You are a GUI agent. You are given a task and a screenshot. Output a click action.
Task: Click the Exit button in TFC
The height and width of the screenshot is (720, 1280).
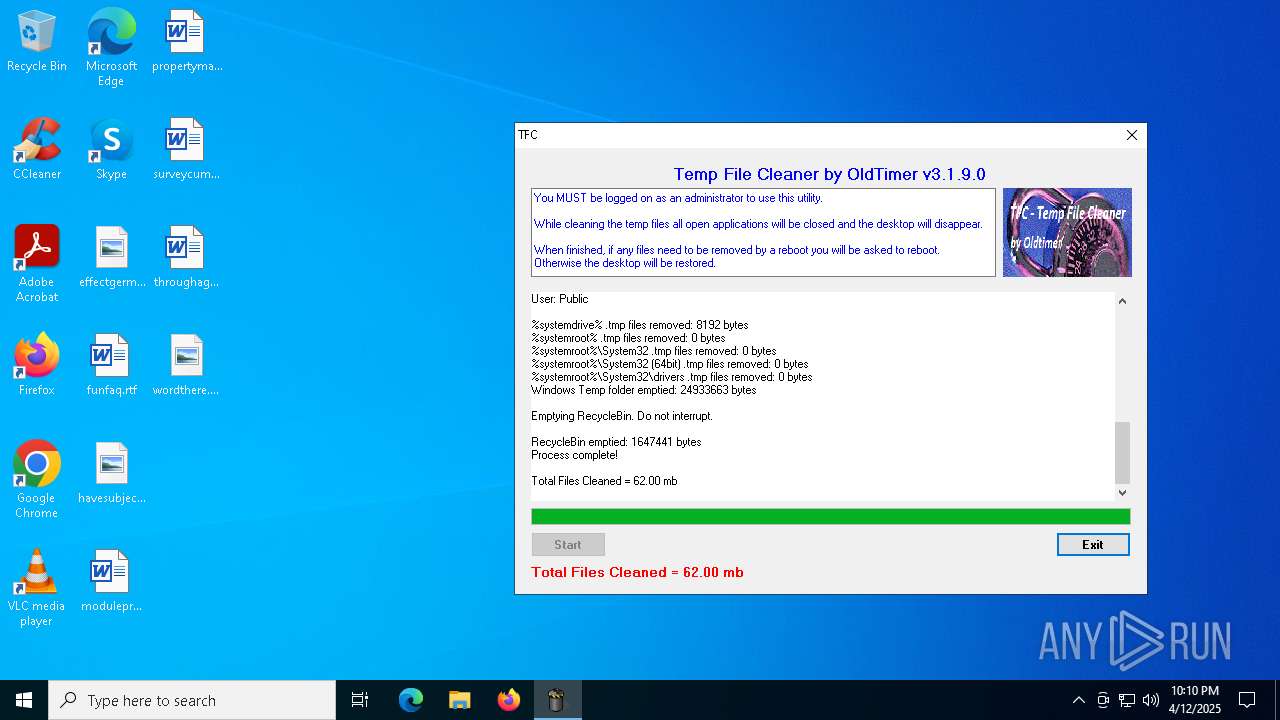[1093, 545]
